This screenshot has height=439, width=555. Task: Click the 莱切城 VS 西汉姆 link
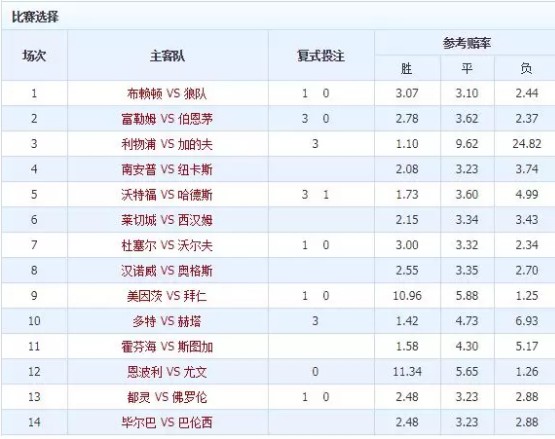click(167, 220)
